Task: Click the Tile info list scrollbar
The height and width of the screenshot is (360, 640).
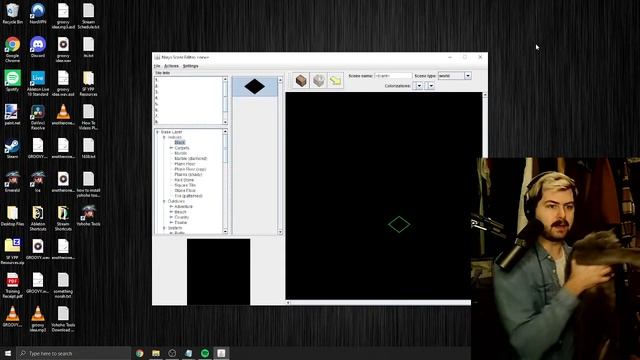Action: coord(225,100)
